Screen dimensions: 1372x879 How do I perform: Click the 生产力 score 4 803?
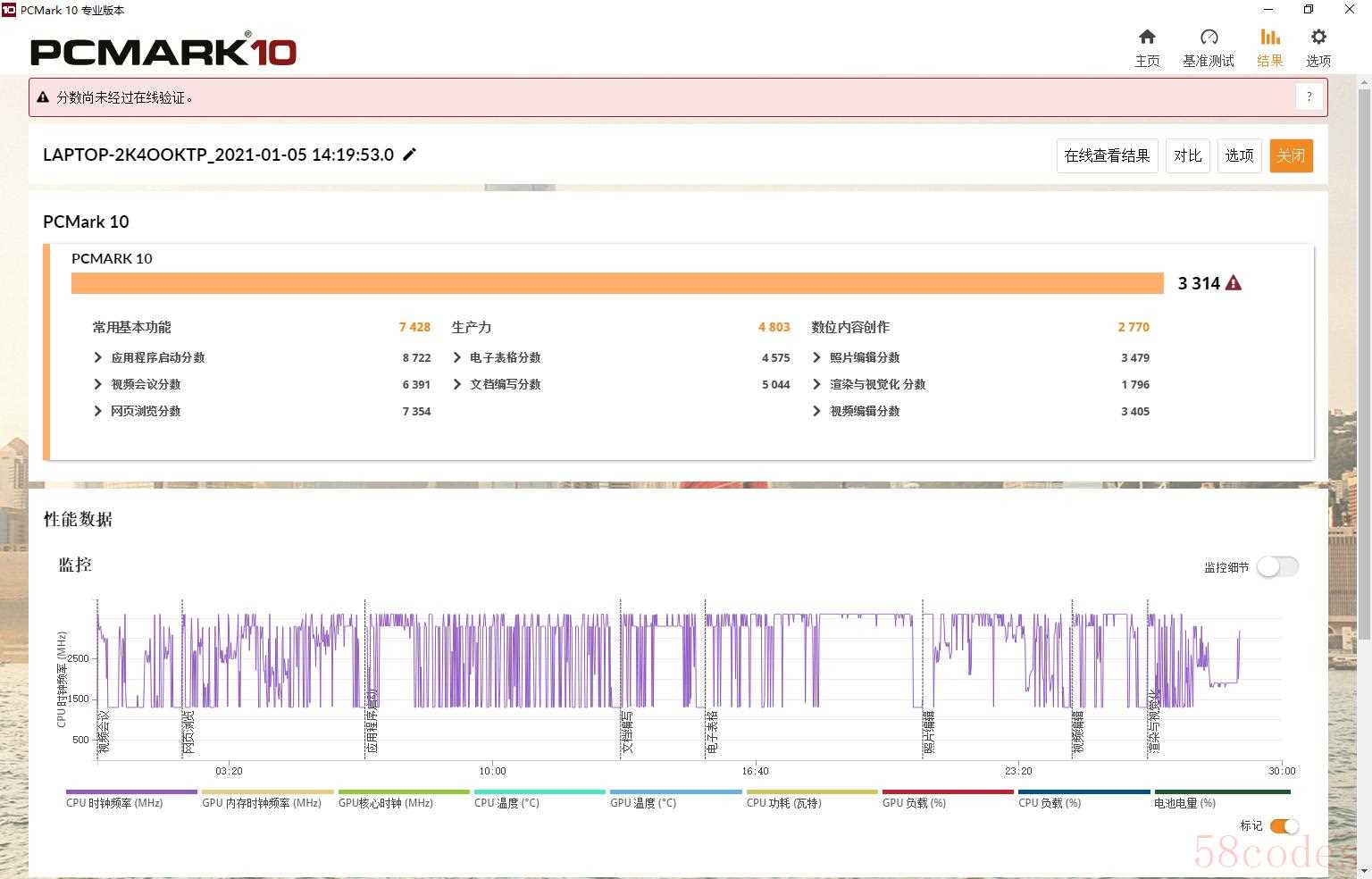coord(774,327)
